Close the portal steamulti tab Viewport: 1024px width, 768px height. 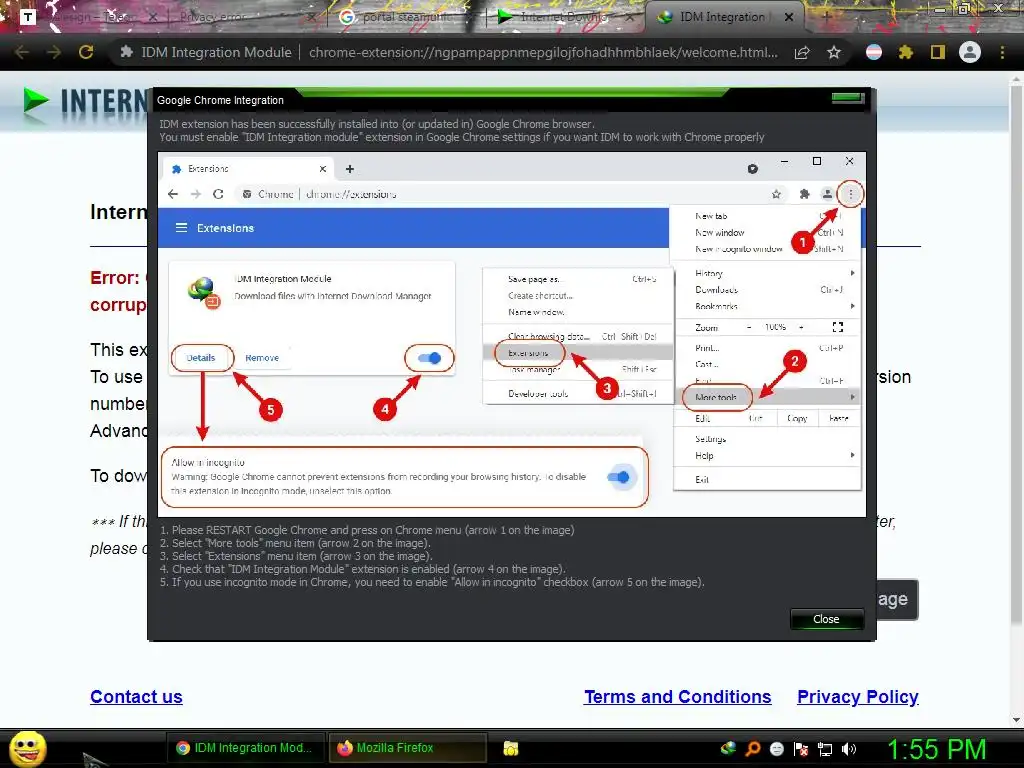click(x=472, y=18)
